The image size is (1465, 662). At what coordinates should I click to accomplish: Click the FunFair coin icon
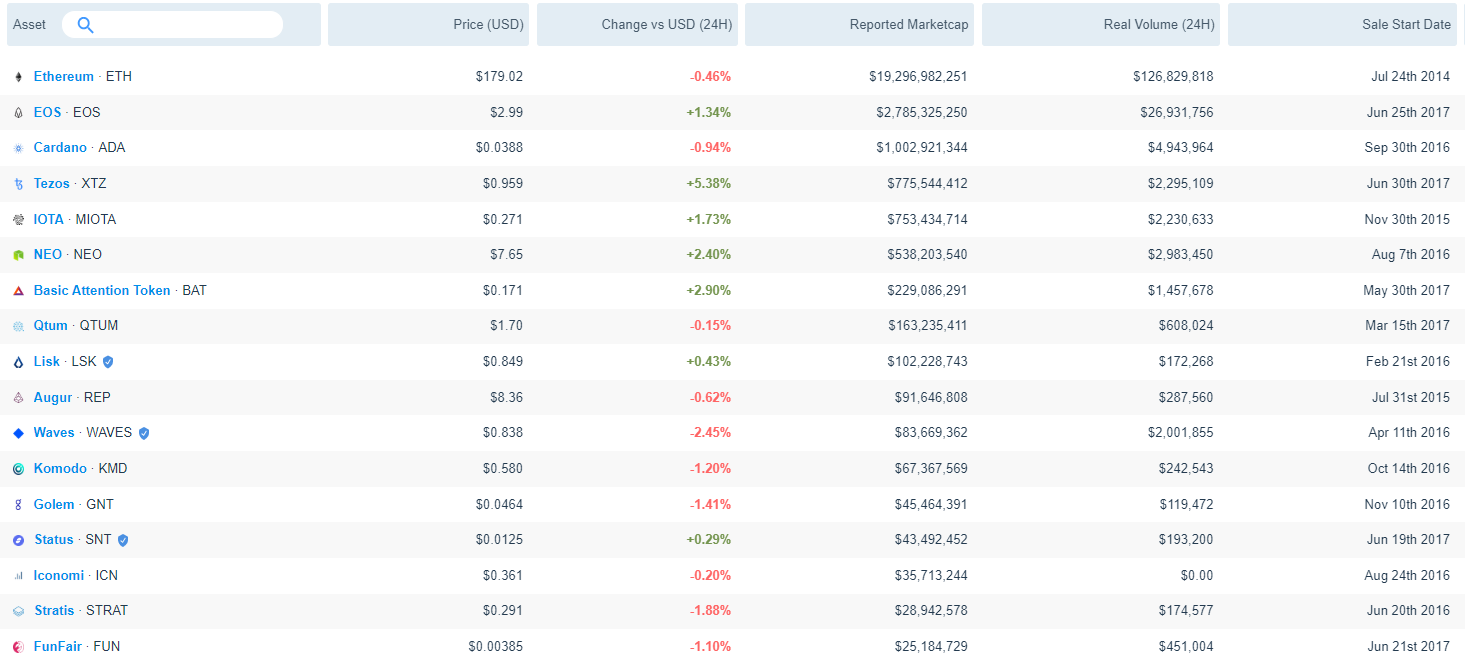pos(18,647)
